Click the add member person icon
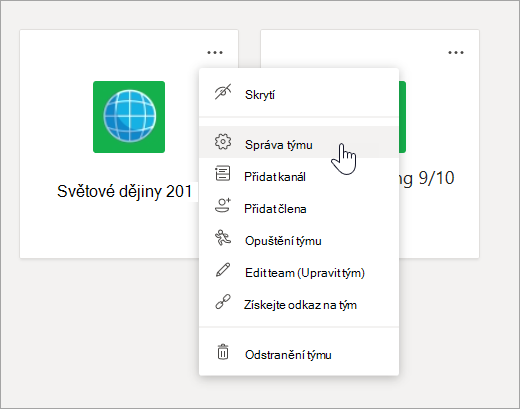520x409 pixels. [223, 206]
